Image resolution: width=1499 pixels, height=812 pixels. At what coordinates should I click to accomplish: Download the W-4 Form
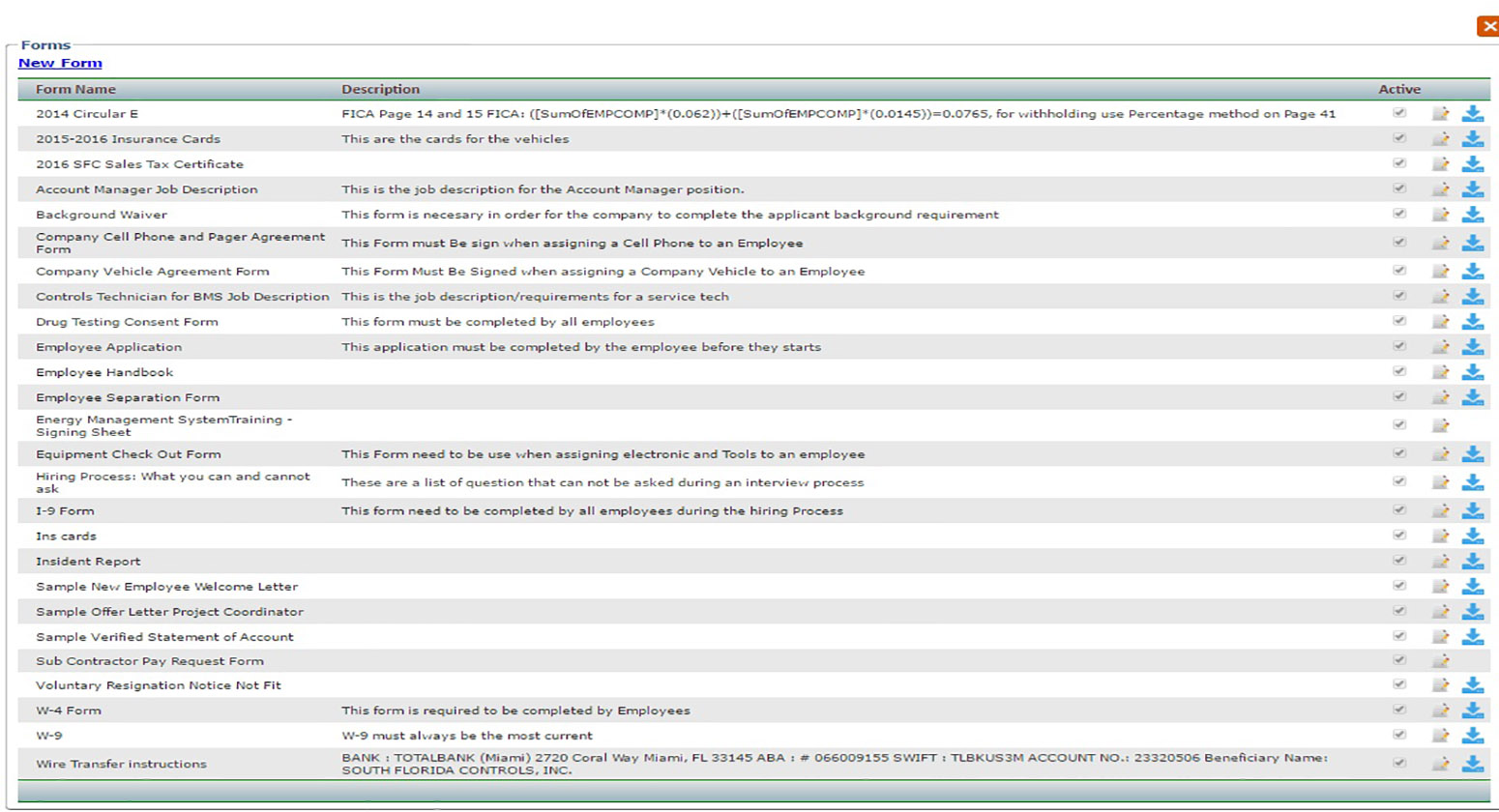(1472, 710)
